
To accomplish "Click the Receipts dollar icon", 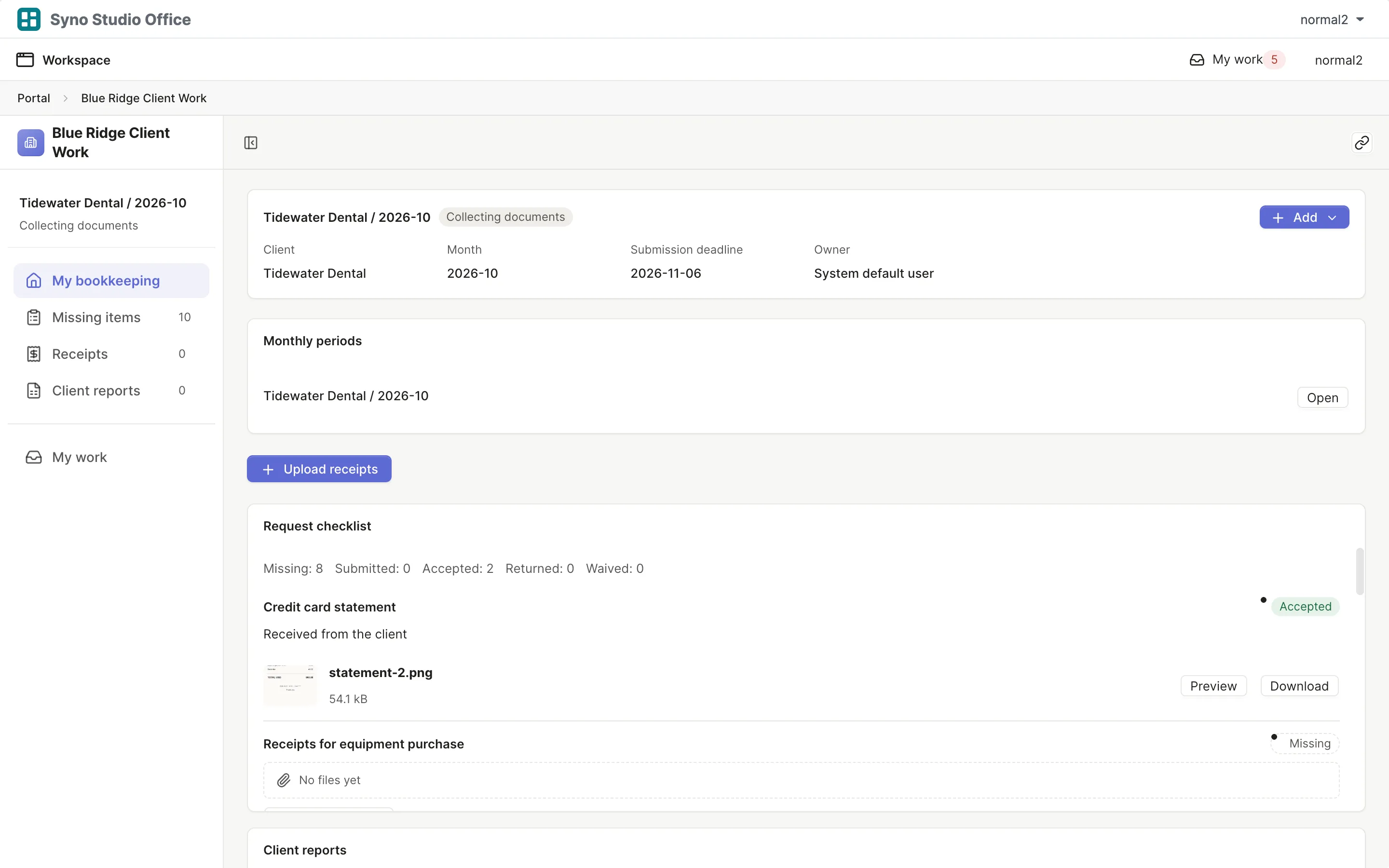I will (x=34, y=354).
